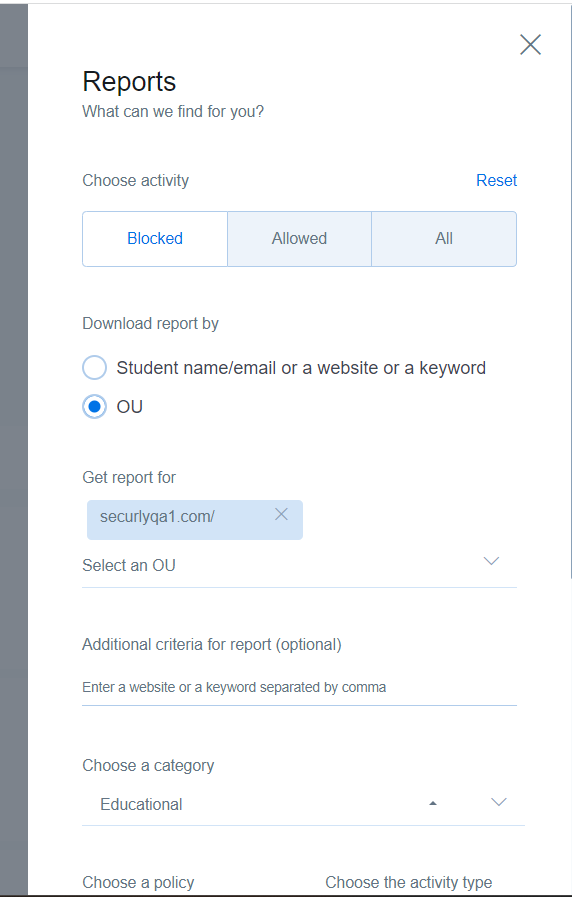Click the OU option label text
572x897 pixels.
click(x=130, y=407)
